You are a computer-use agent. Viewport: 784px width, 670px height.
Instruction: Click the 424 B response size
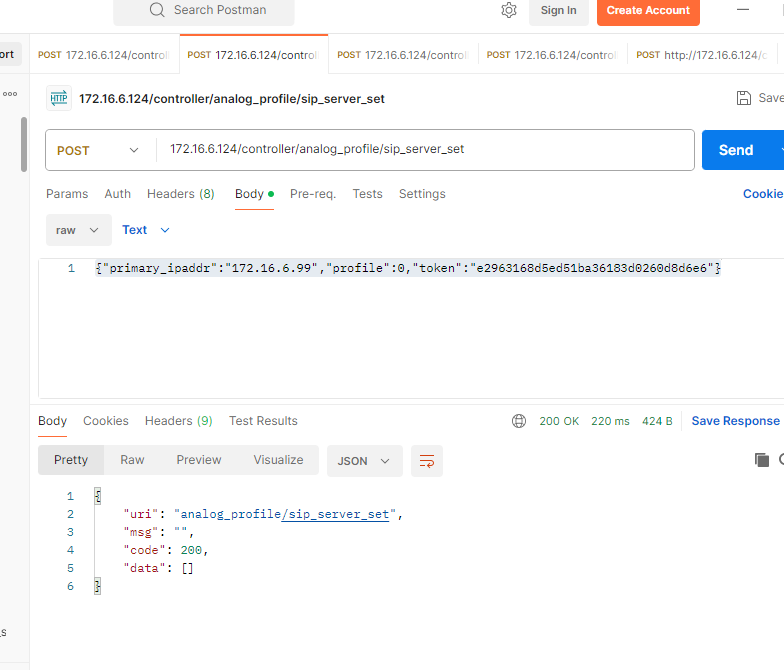pyautogui.click(x=657, y=421)
